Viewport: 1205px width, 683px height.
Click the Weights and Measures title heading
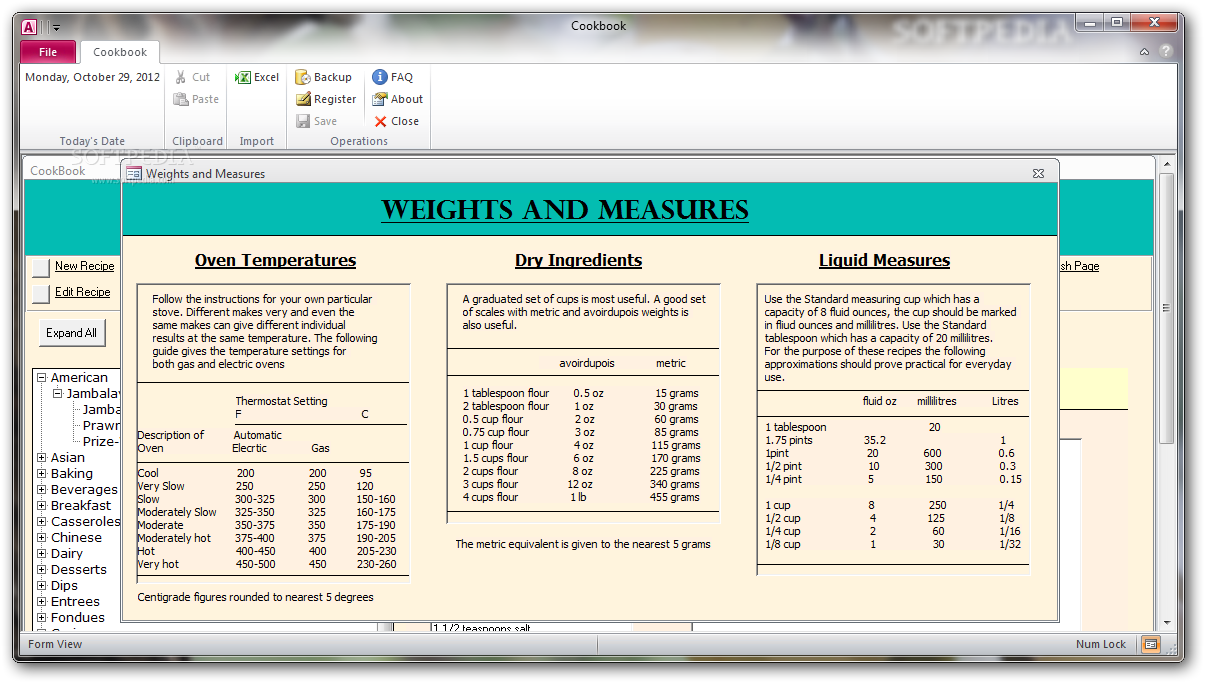565,210
